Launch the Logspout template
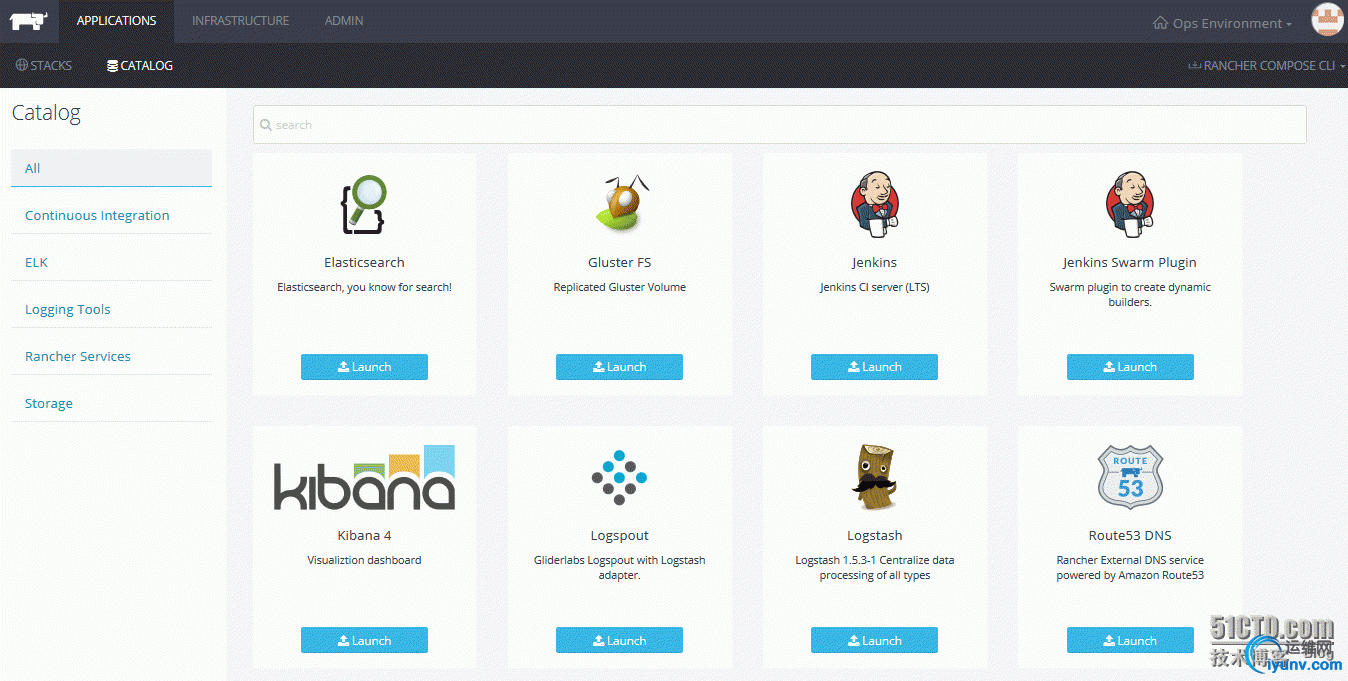This screenshot has width=1348, height=681. [619, 640]
